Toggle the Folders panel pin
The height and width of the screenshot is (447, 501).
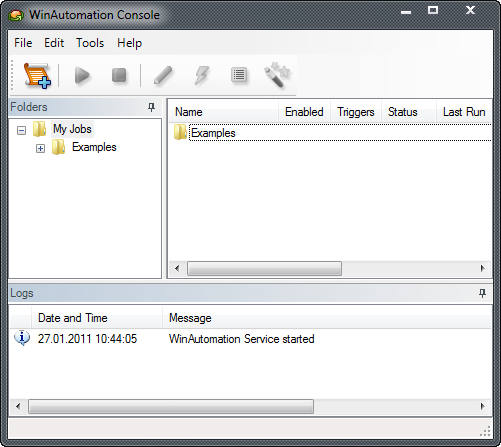click(151, 107)
